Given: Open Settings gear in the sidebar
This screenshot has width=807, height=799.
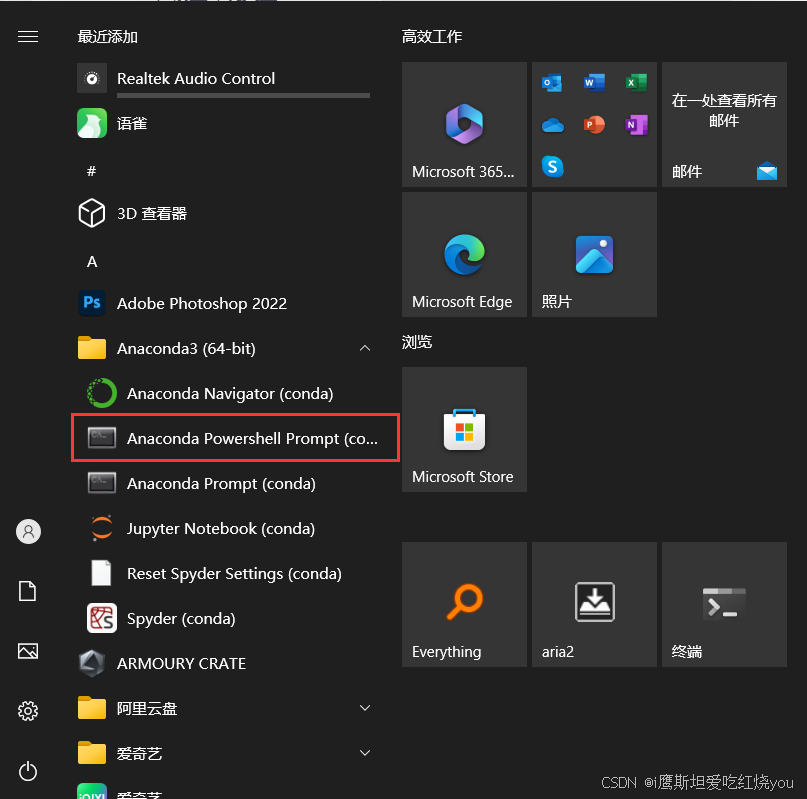Looking at the screenshot, I should [28, 711].
